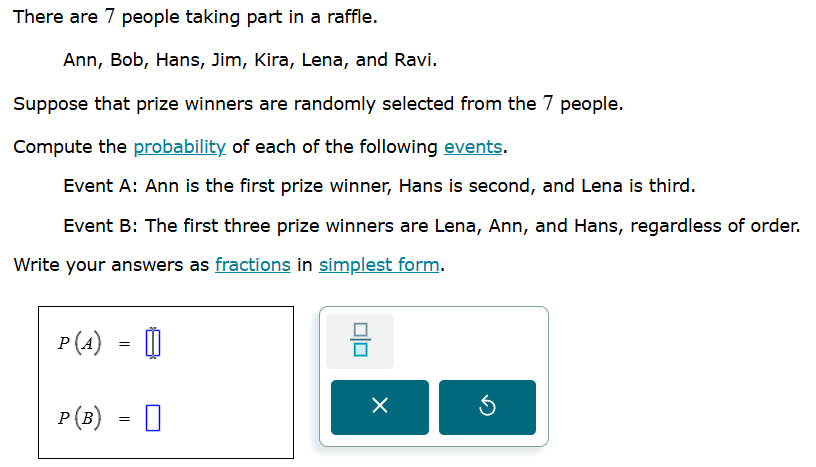Viewport: 816px width, 467px height.
Task: Click the Event A description sentence
Action: 379,186
